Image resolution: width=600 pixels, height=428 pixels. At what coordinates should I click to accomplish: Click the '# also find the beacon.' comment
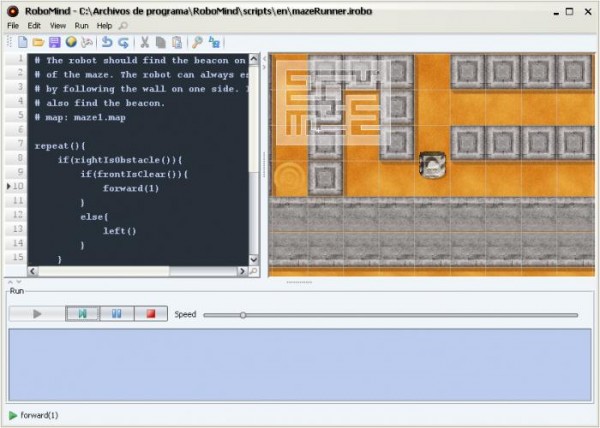tap(99, 103)
